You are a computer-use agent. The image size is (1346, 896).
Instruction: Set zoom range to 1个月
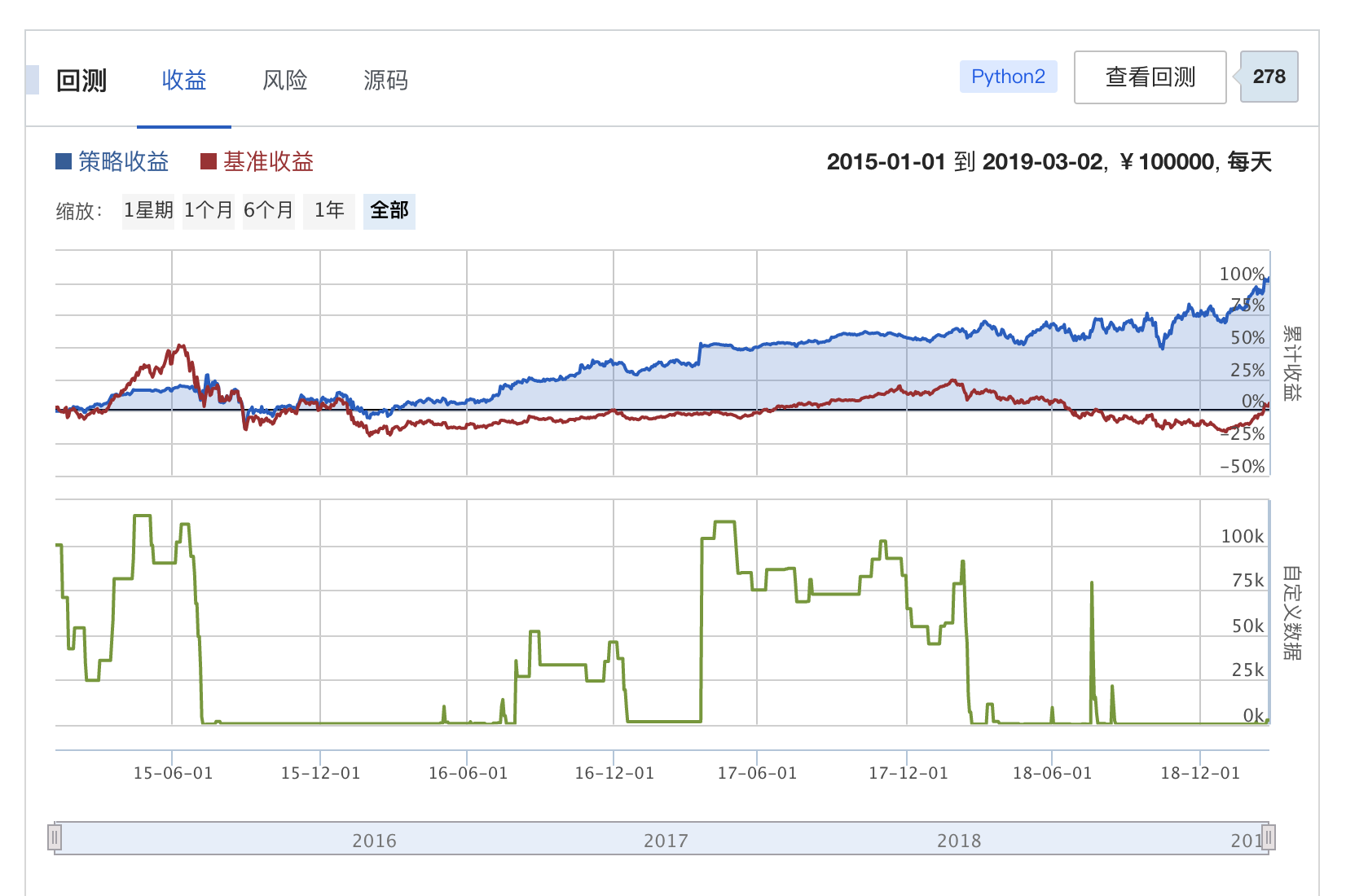pos(208,211)
